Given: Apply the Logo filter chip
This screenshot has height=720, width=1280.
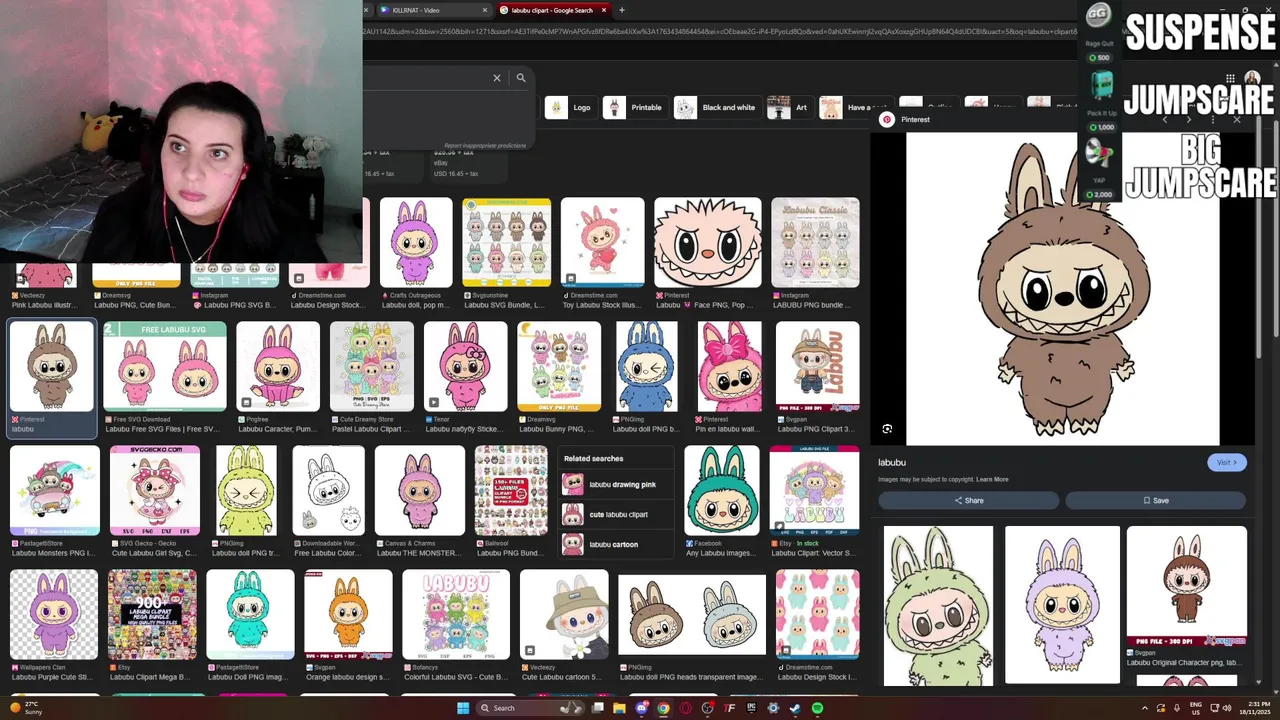Looking at the screenshot, I should [x=570, y=107].
